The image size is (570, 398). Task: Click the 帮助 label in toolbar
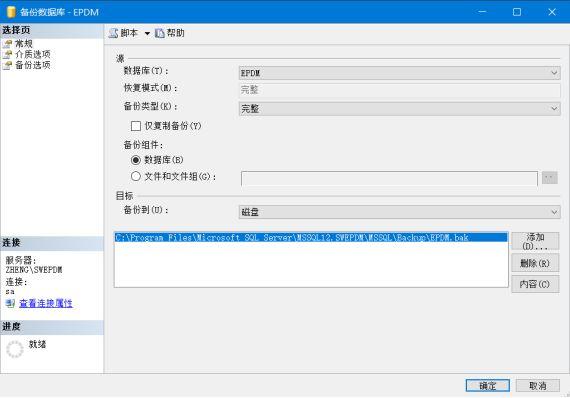(176, 33)
